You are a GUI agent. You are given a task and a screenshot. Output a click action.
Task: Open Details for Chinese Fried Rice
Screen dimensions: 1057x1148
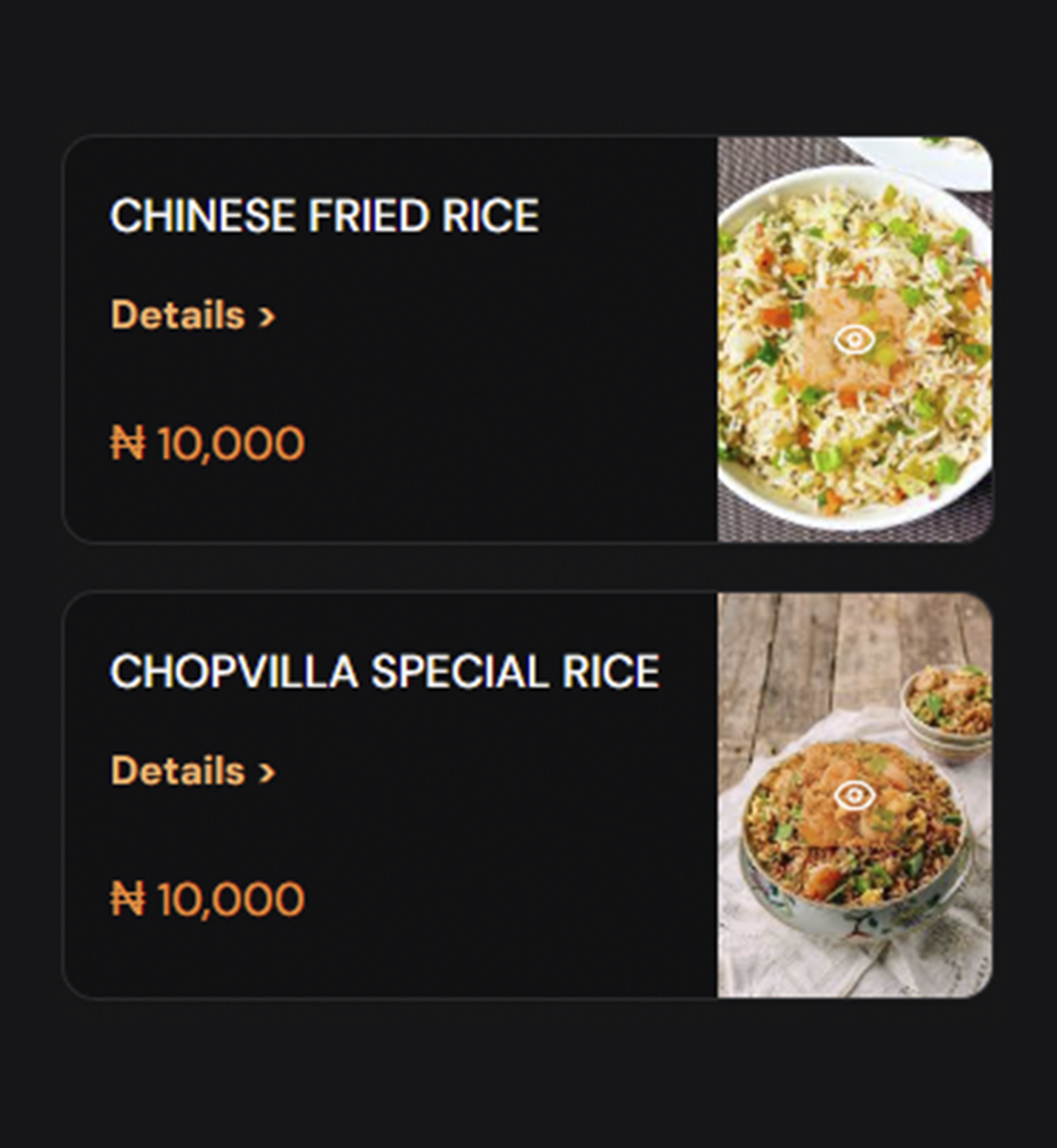178,315
